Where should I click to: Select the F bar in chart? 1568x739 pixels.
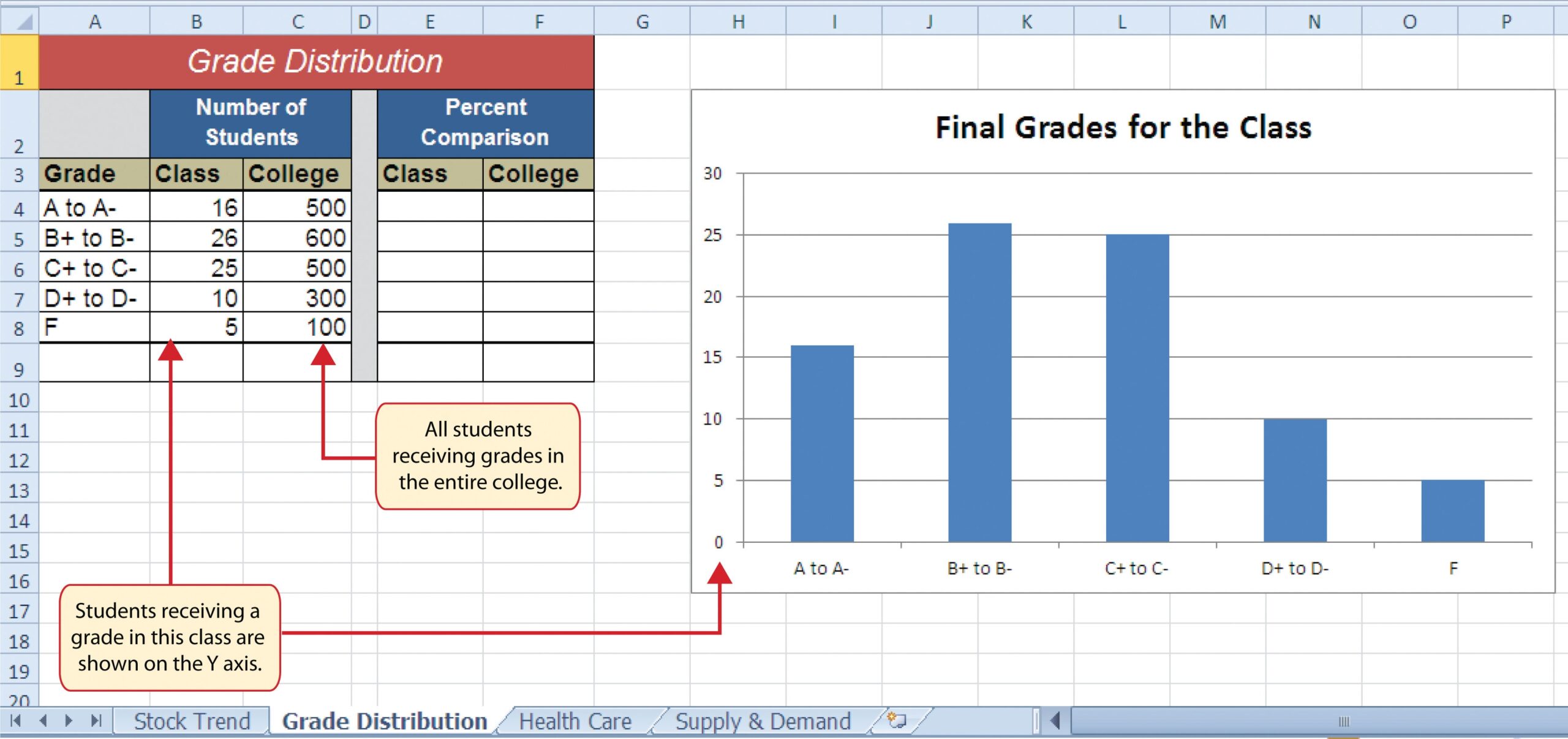(1452, 511)
